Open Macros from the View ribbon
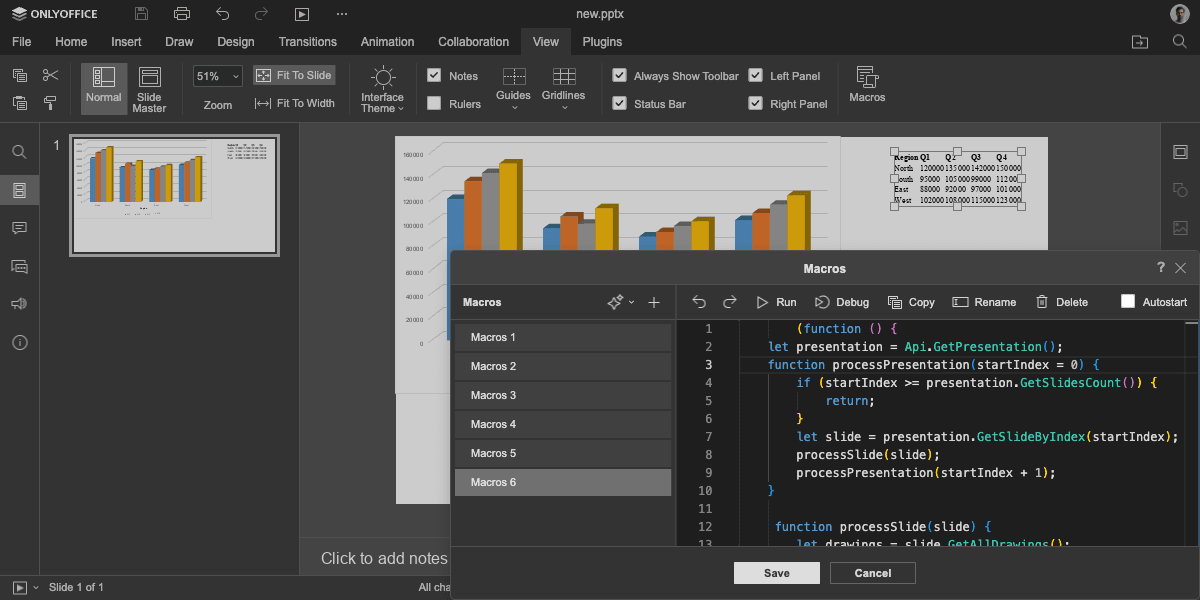 pos(867,85)
